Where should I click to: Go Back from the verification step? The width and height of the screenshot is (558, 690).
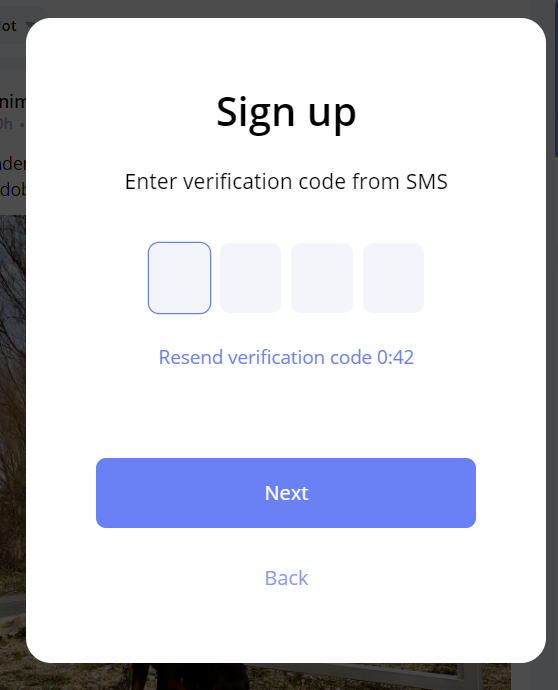point(286,578)
